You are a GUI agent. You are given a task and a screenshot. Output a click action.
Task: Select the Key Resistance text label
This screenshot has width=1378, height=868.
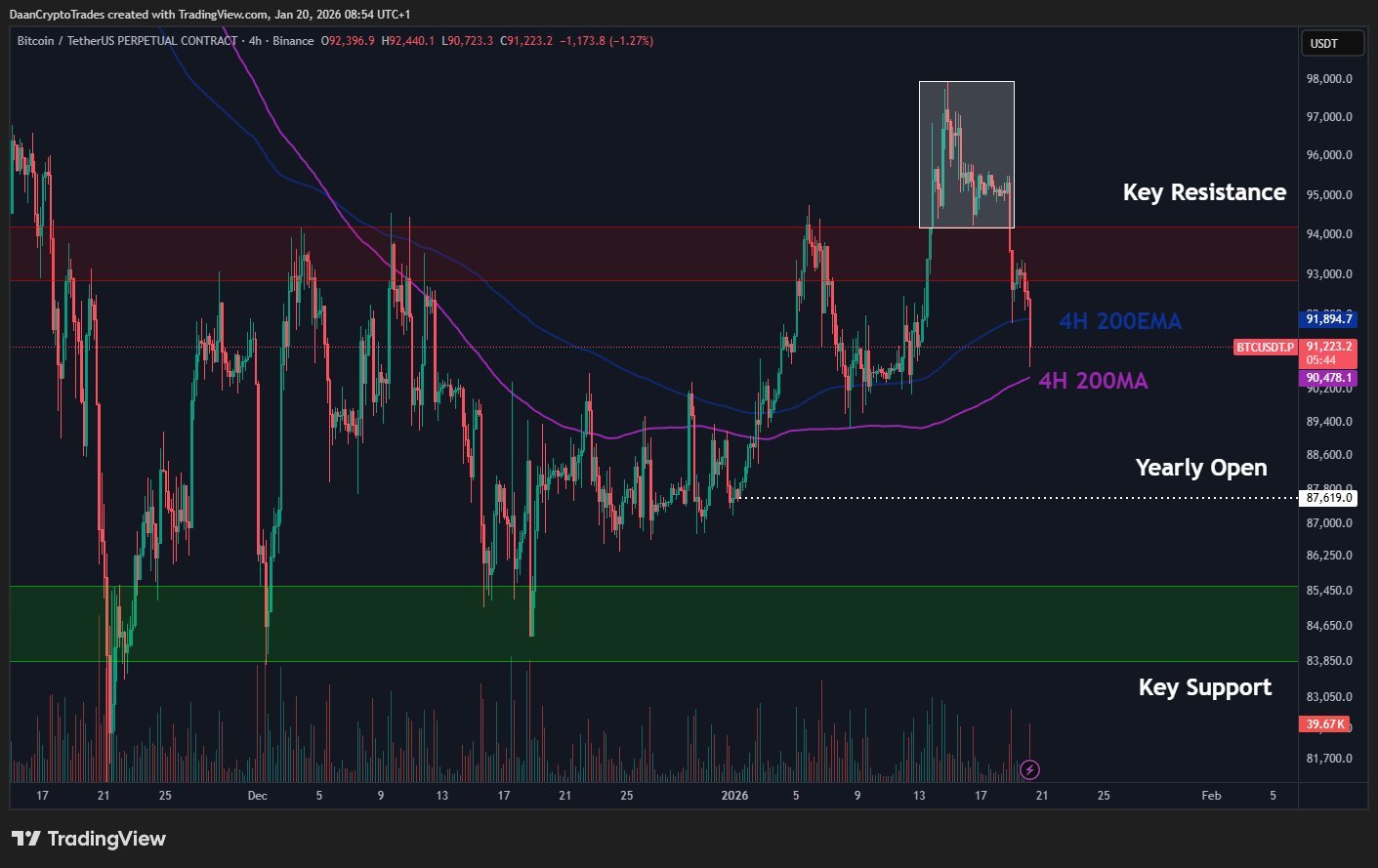tap(1203, 192)
